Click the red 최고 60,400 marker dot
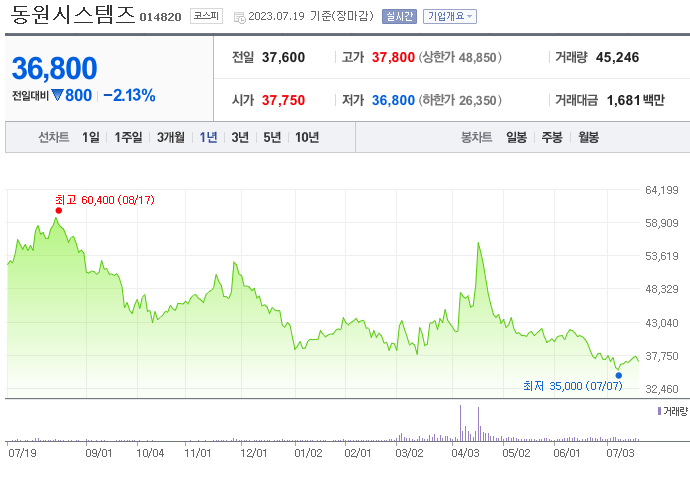The image size is (690, 477). click(x=59, y=211)
